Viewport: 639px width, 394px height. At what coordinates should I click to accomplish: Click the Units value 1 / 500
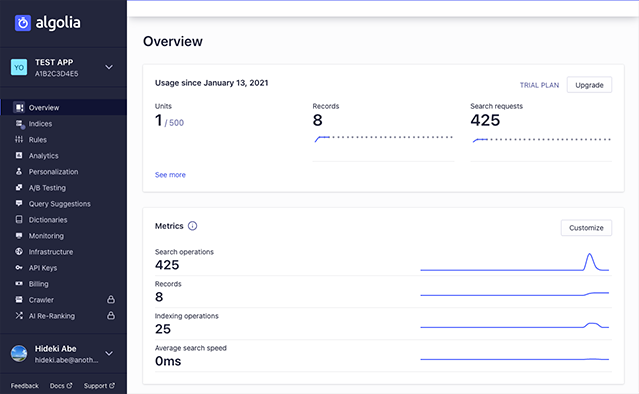(x=169, y=121)
